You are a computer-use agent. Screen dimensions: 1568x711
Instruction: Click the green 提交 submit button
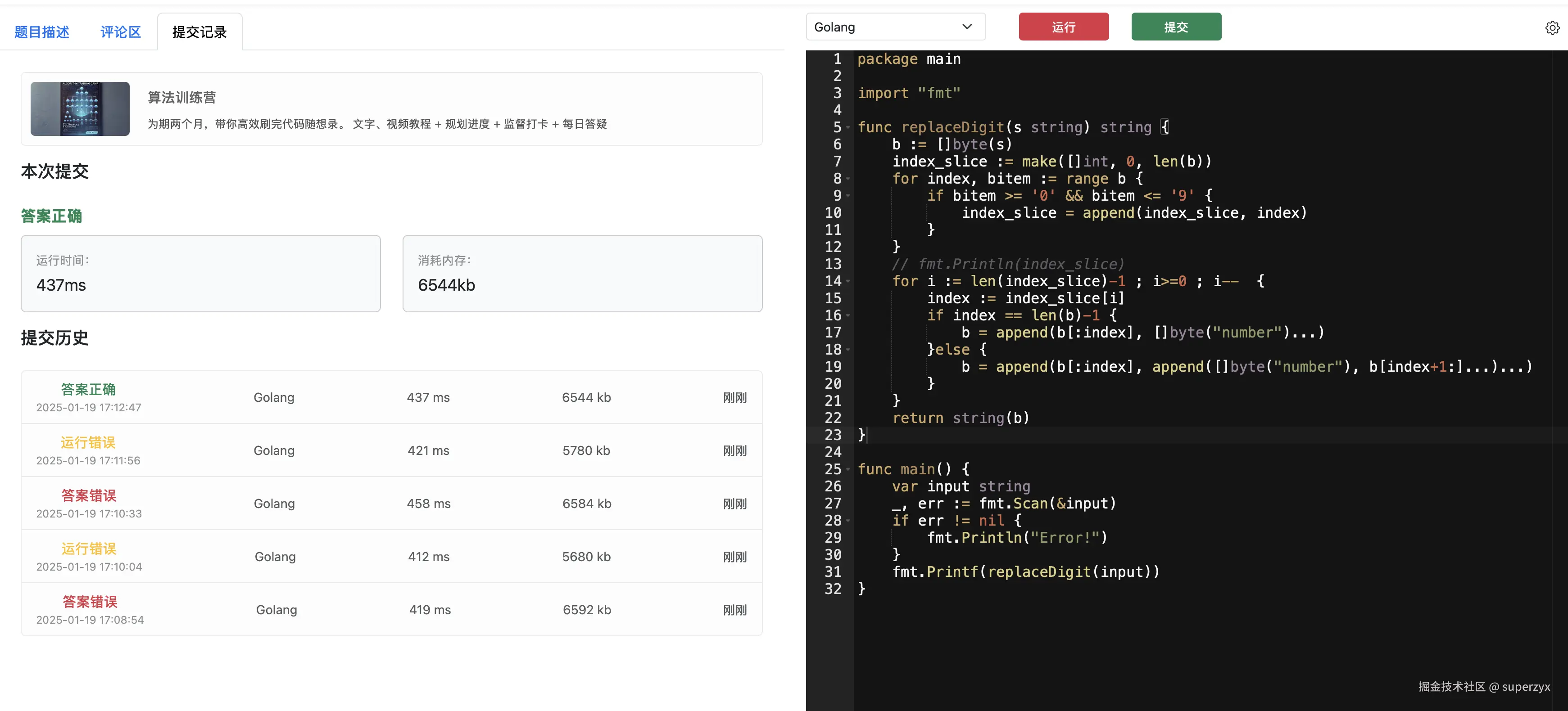pos(1175,27)
